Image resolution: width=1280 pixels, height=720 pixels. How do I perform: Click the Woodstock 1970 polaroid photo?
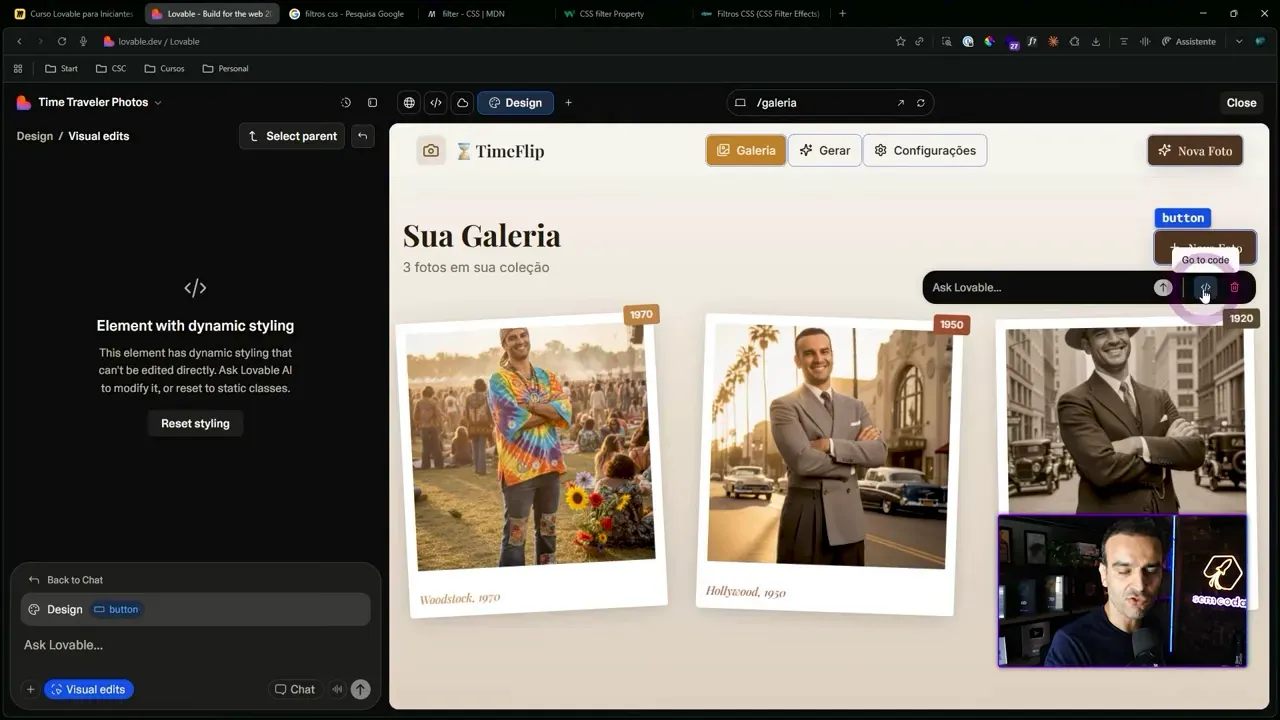(530, 450)
